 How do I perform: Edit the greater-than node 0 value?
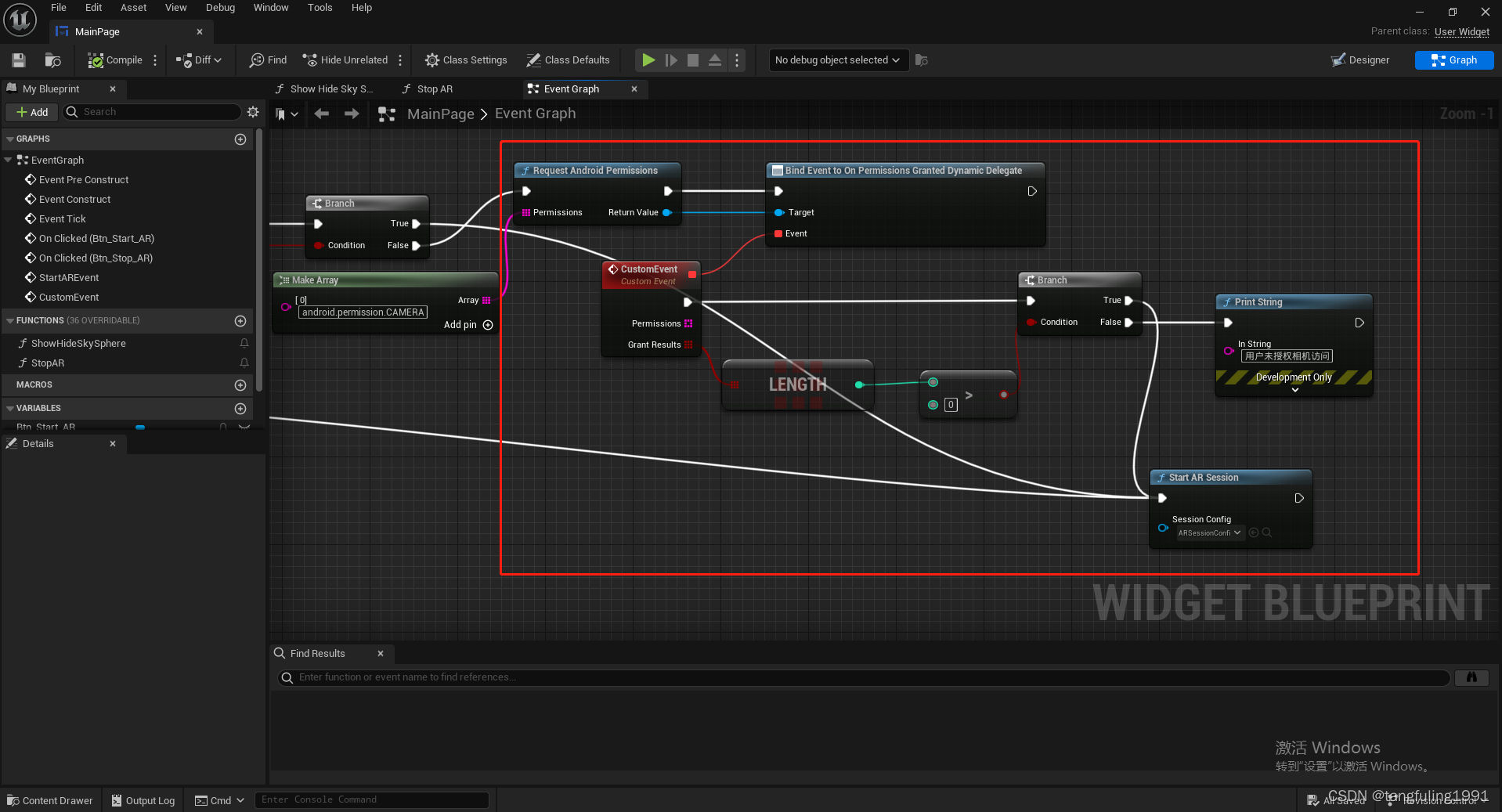[951, 405]
